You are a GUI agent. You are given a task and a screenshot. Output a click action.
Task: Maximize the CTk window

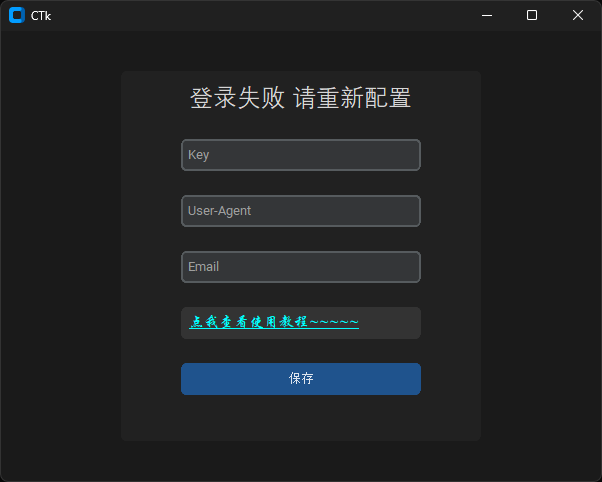(532, 15)
